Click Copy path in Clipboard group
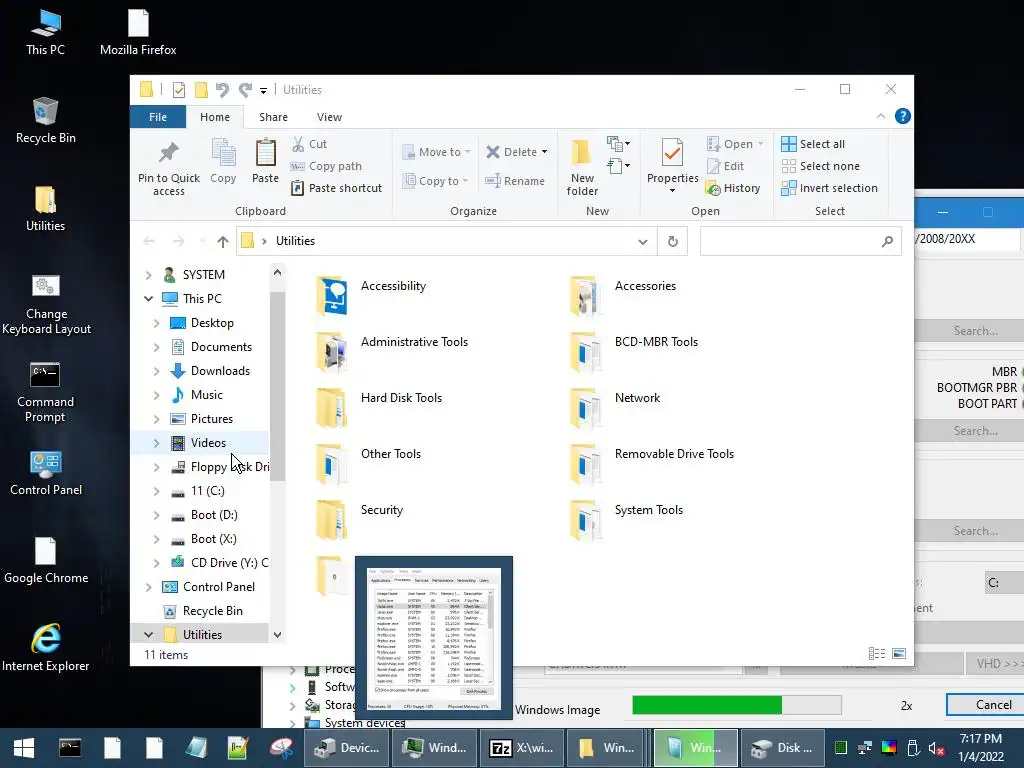The image size is (1024, 768). click(x=326, y=166)
